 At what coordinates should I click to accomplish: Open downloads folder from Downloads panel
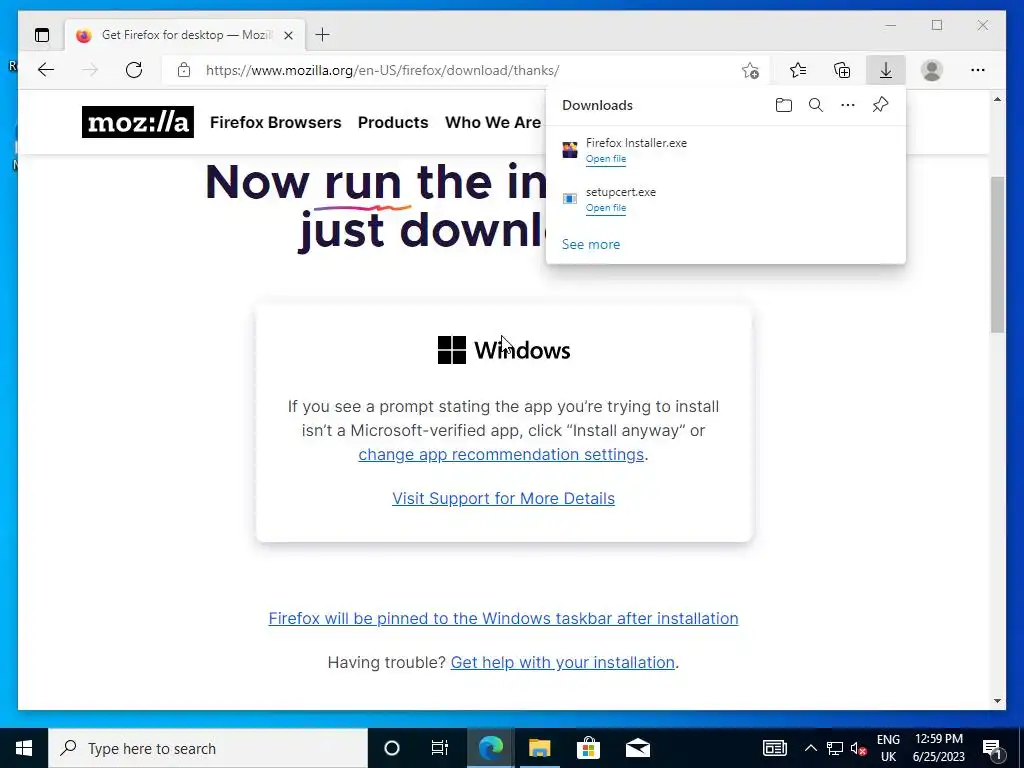(x=784, y=105)
